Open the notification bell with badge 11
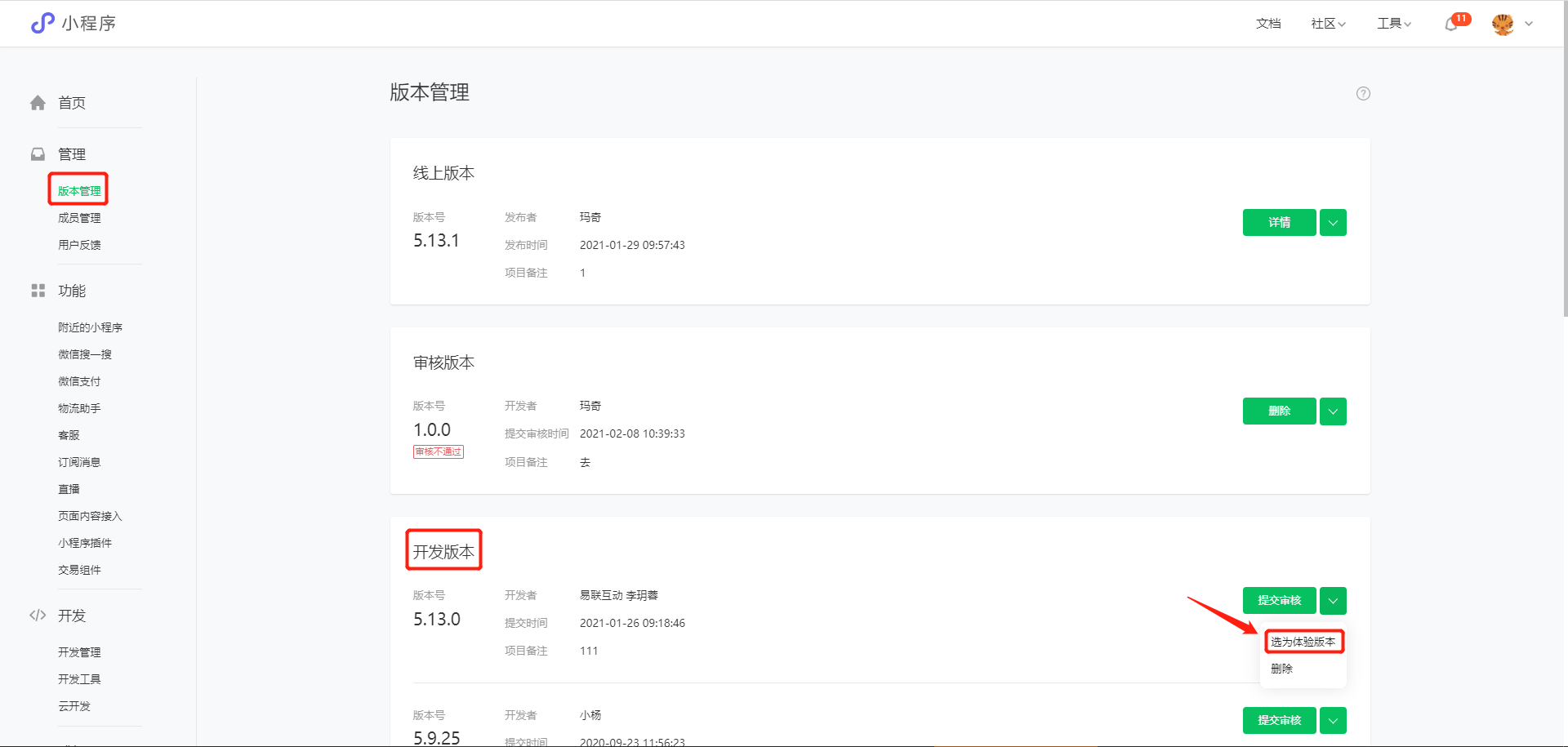 pos(1451,24)
